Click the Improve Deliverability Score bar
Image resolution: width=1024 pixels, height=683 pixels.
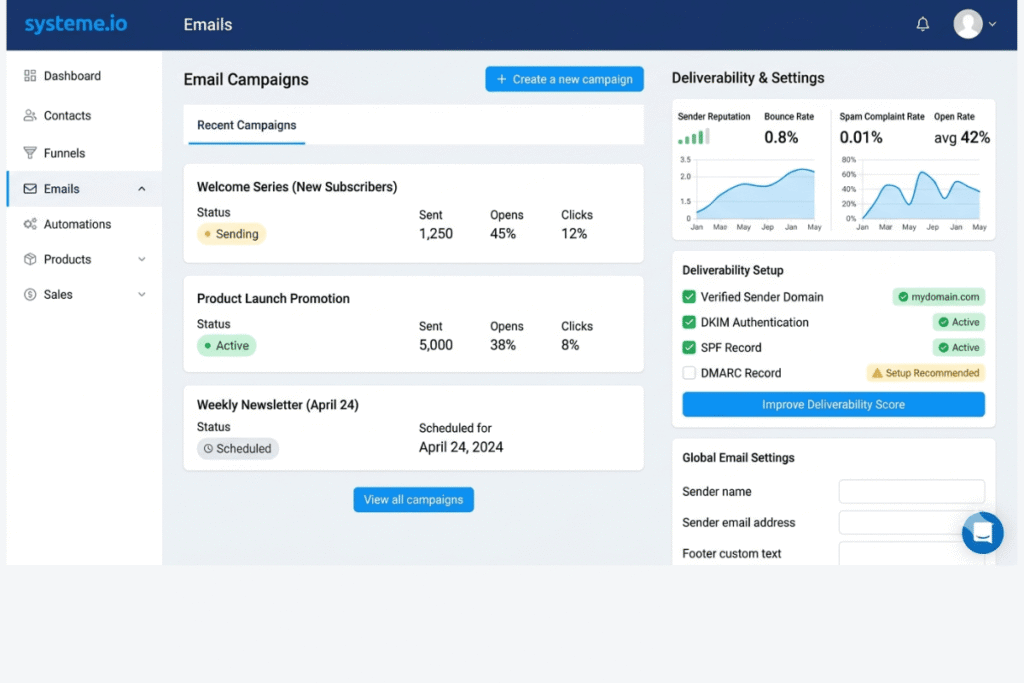pyautogui.click(x=832, y=404)
